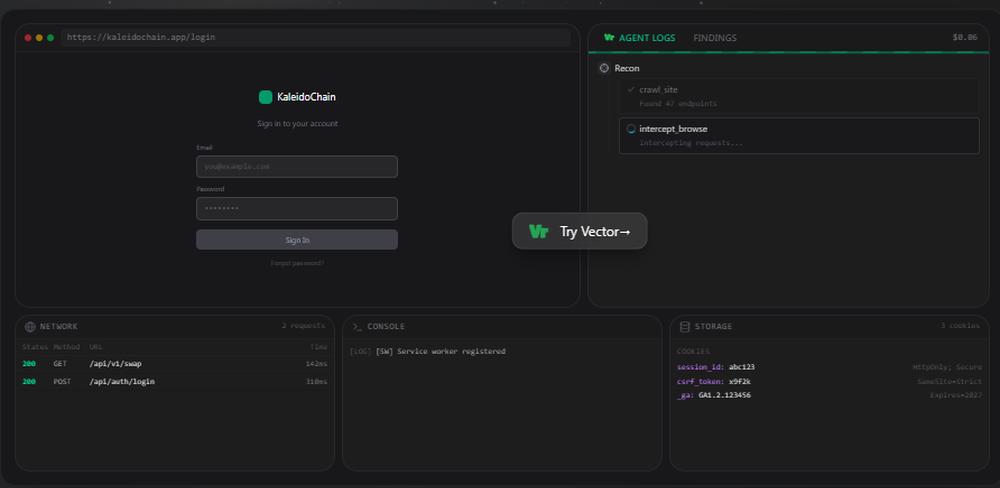1000x488 pixels.
Task: Click the STORAGE panel title
Action: click(x=714, y=327)
